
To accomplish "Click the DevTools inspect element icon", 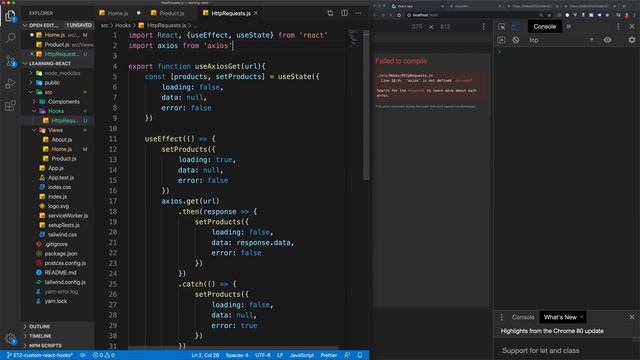I will [x=502, y=27].
